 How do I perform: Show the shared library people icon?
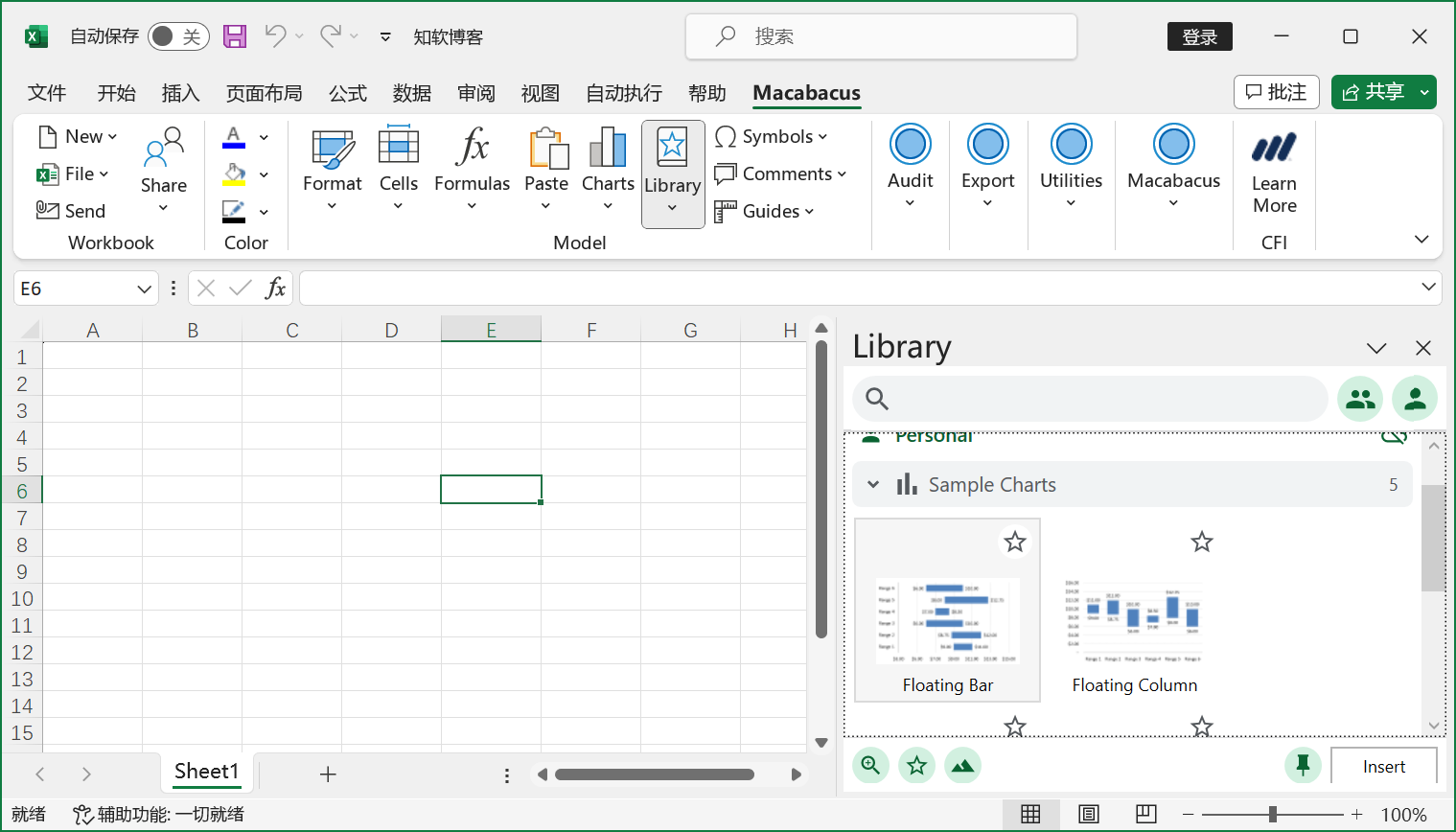pos(1360,399)
